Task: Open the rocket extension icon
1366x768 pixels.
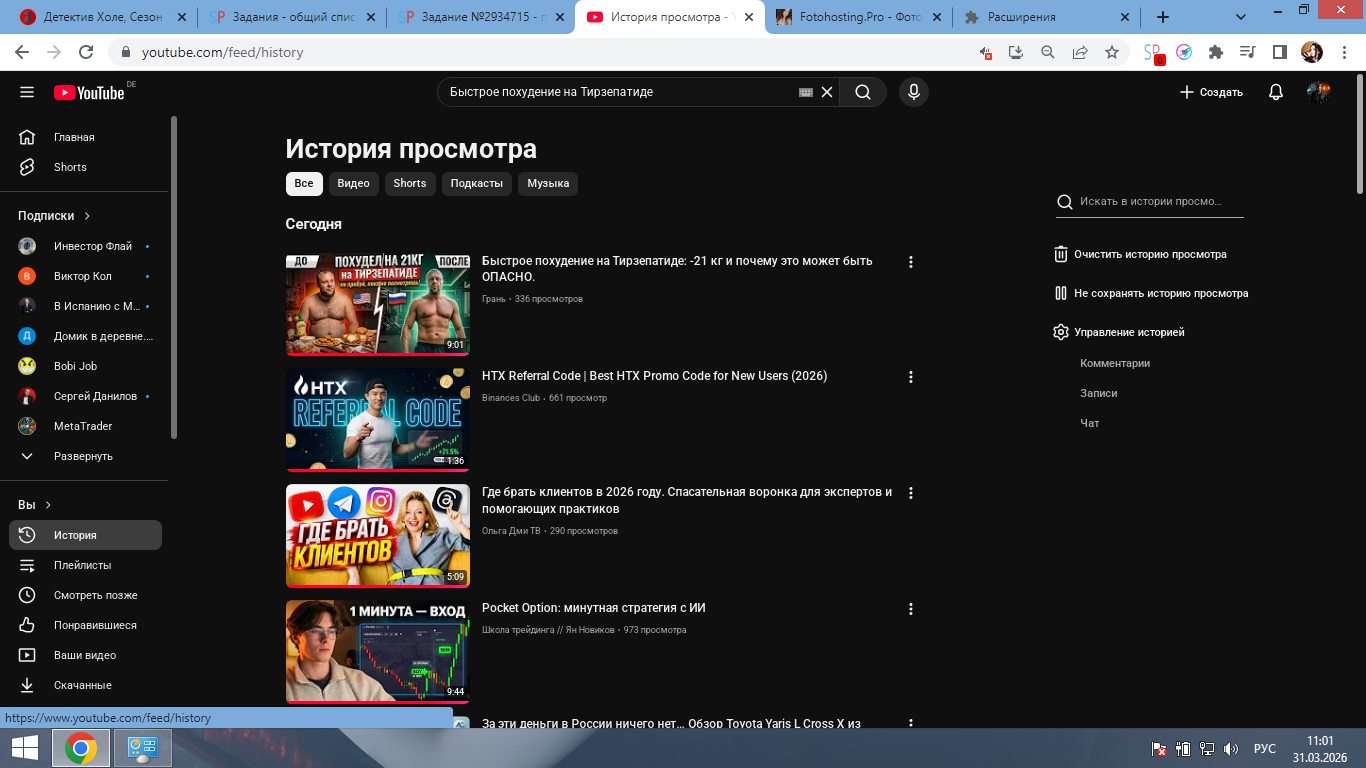Action: coord(1184,52)
